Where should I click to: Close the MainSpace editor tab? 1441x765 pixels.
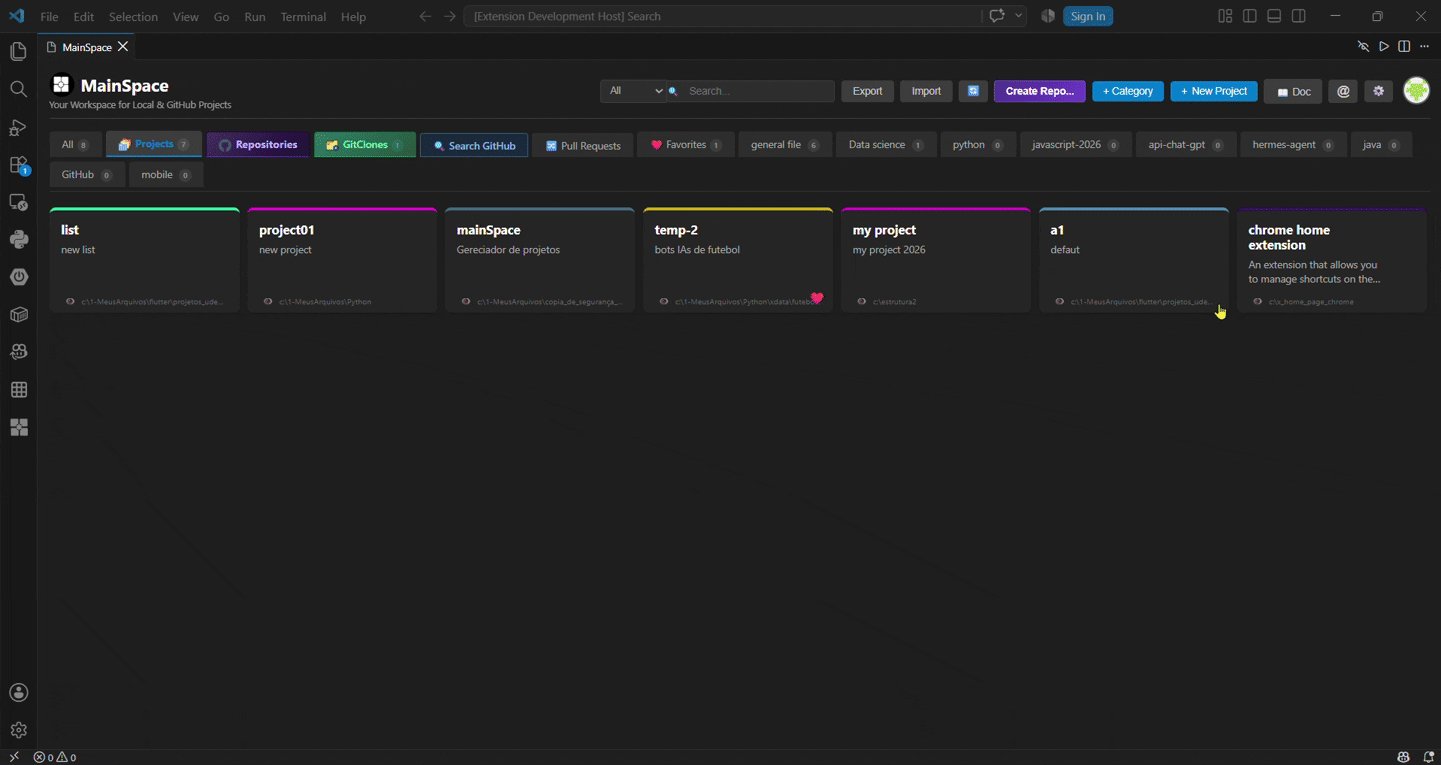click(x=123, y=47)
